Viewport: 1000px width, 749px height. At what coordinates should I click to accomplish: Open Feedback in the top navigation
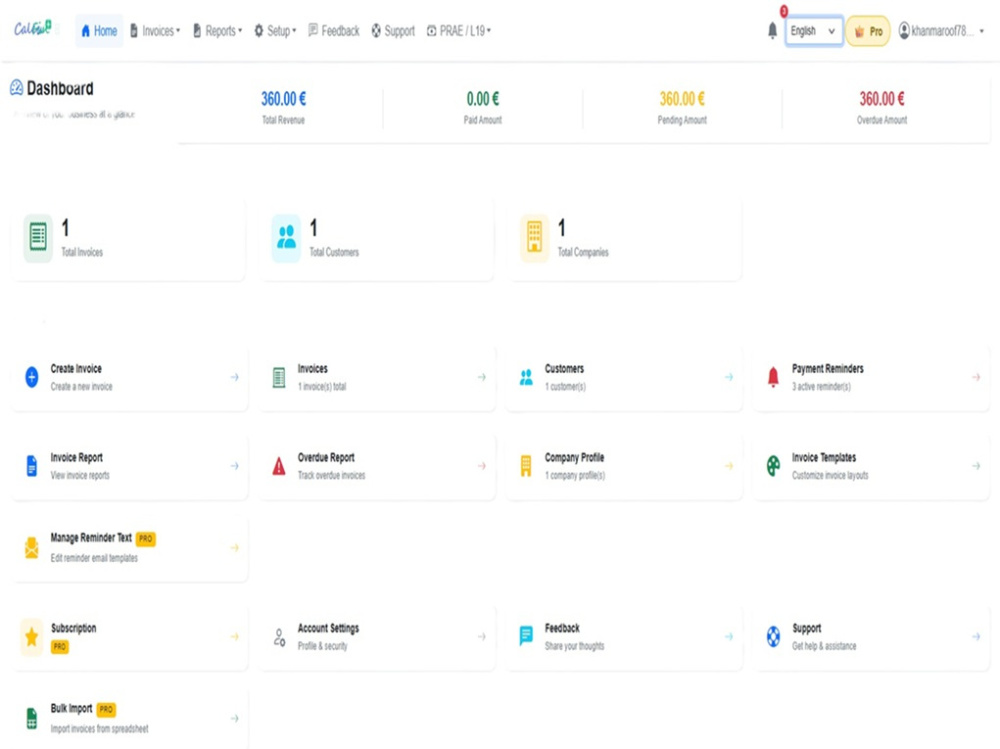pos(334,31)
